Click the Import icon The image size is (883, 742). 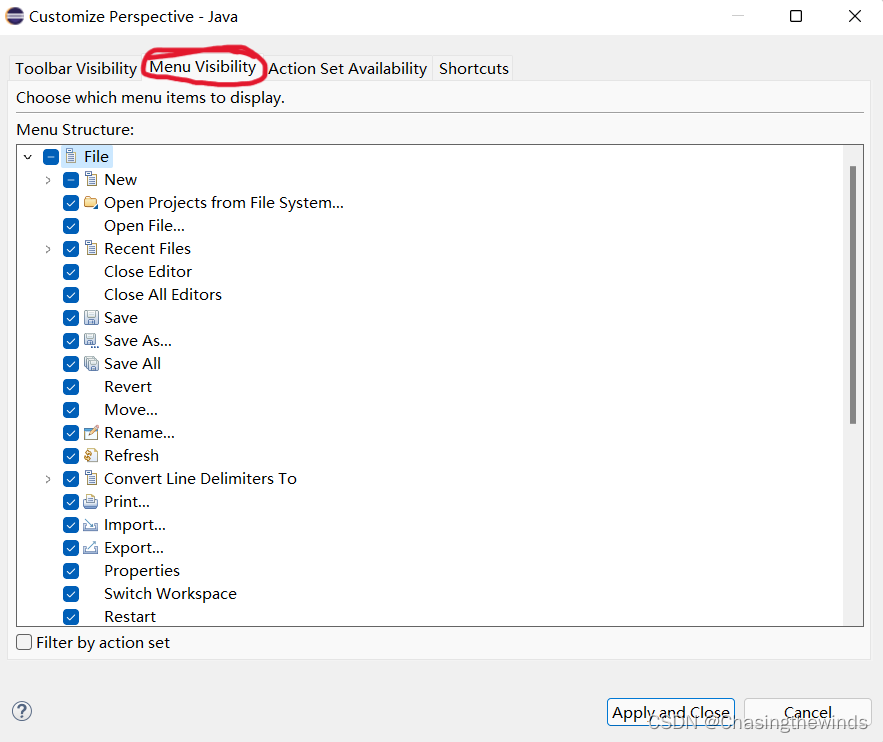[x=91, y=525]
